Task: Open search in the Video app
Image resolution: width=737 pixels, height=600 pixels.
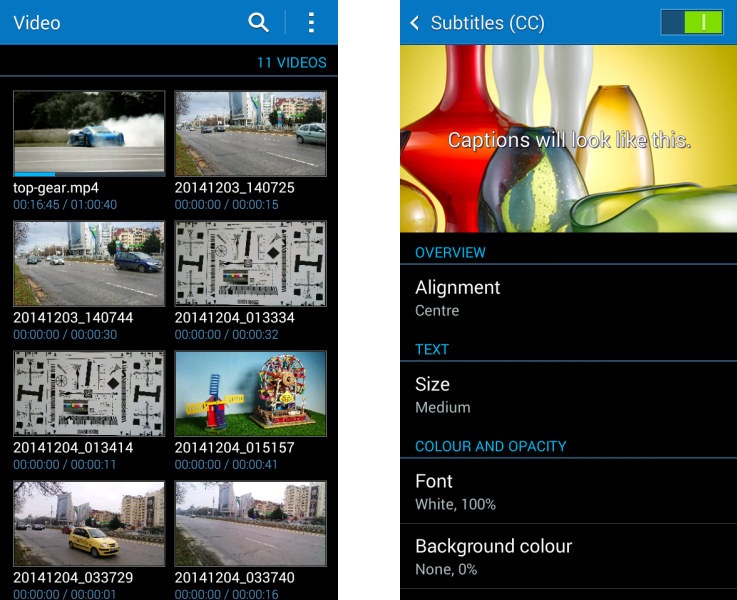Action: click(258, 23)
